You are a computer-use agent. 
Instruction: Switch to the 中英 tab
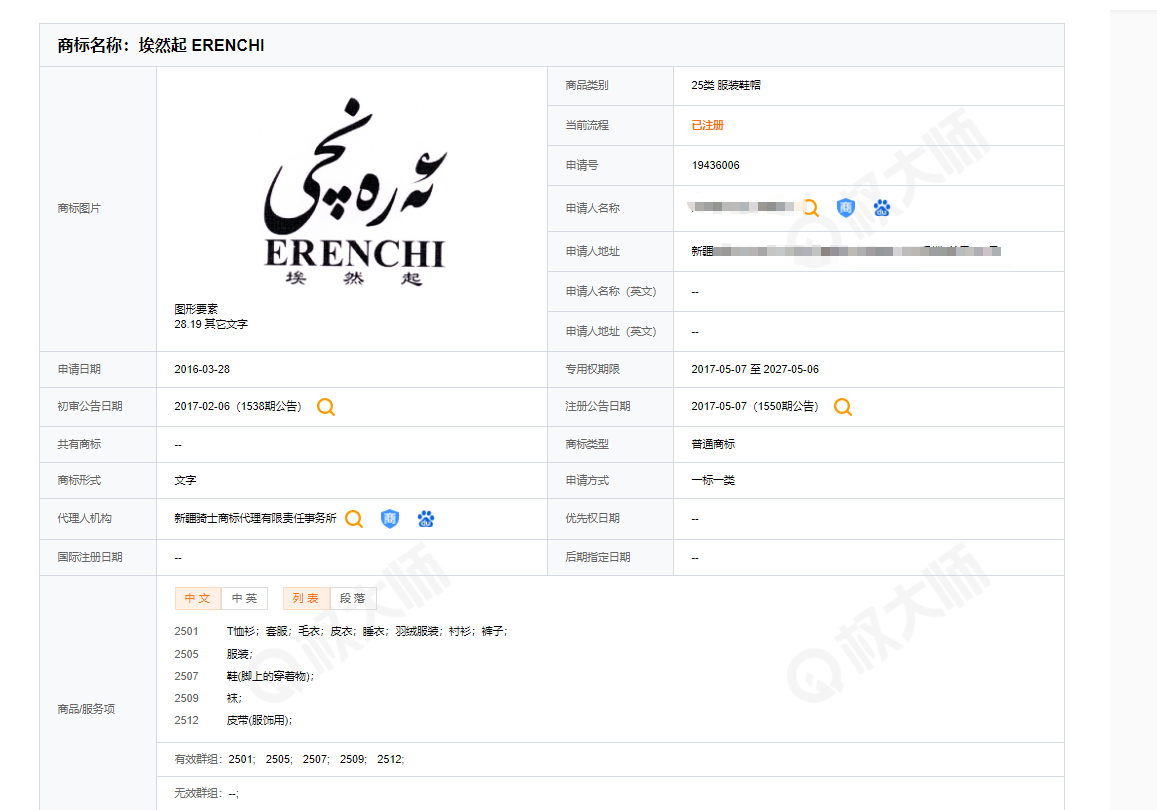tap(244, 598)
